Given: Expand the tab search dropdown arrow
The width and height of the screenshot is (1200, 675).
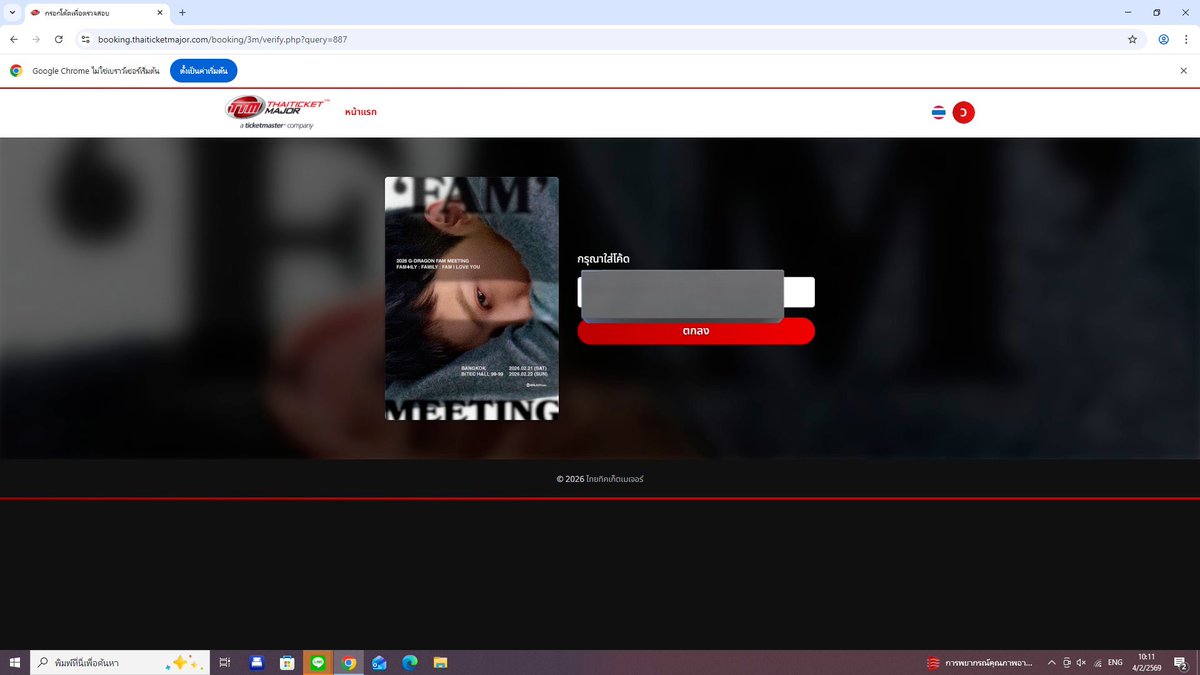Looking at the screenshot, I should pos(11,13).
